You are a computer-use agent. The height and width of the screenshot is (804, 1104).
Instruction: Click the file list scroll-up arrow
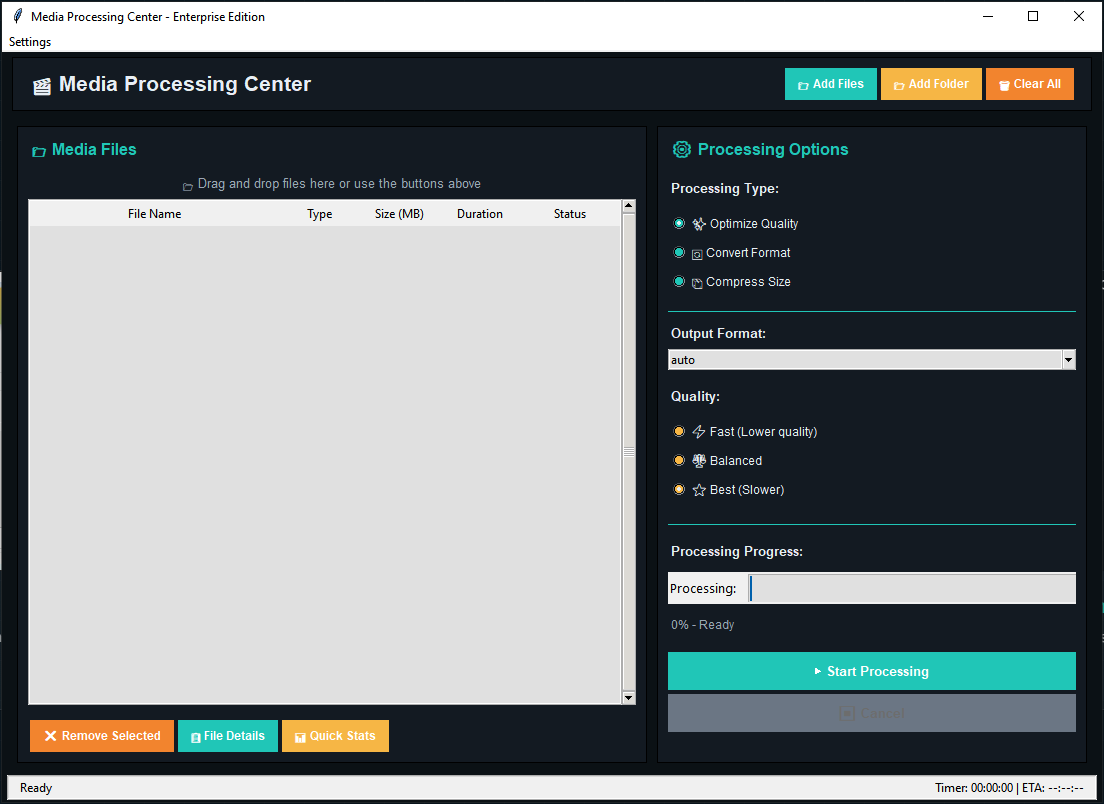(628, 207)
